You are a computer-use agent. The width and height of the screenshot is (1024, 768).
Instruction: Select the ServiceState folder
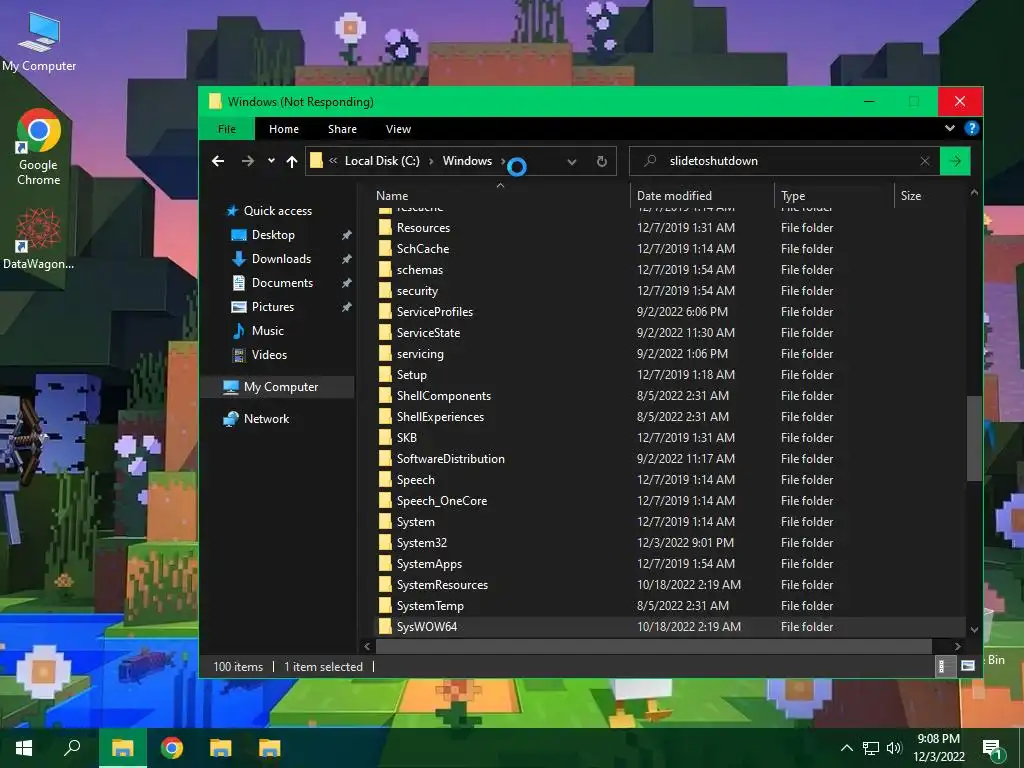(x=428, y=332)
